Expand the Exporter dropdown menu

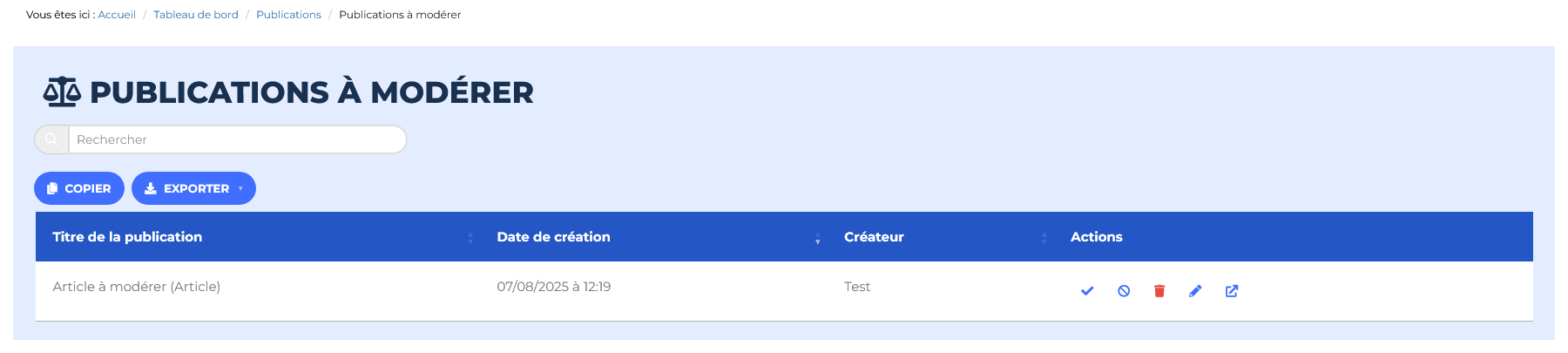193,188
